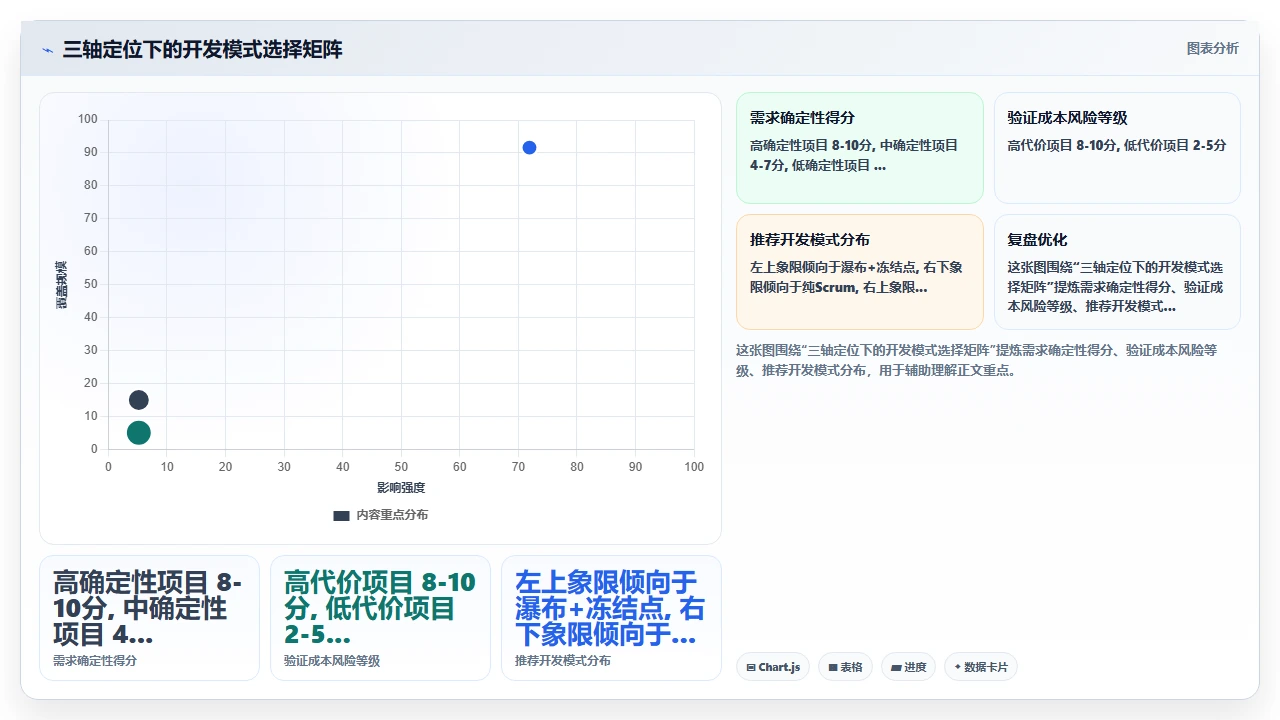Open the 需求确定性得分 green card
Viewport: 1280px width, 720px height.
point(860,148)
